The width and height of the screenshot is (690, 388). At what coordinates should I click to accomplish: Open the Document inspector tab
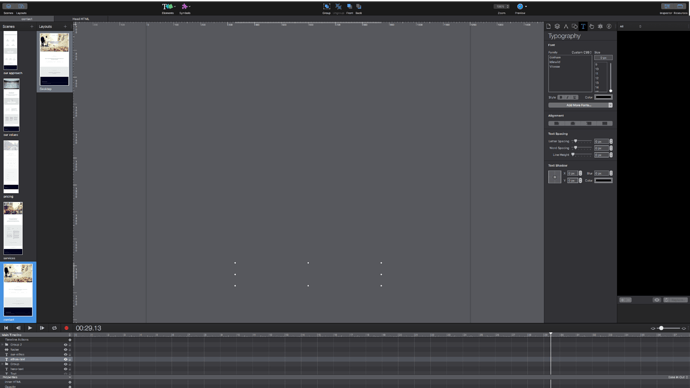coord(549,26)
